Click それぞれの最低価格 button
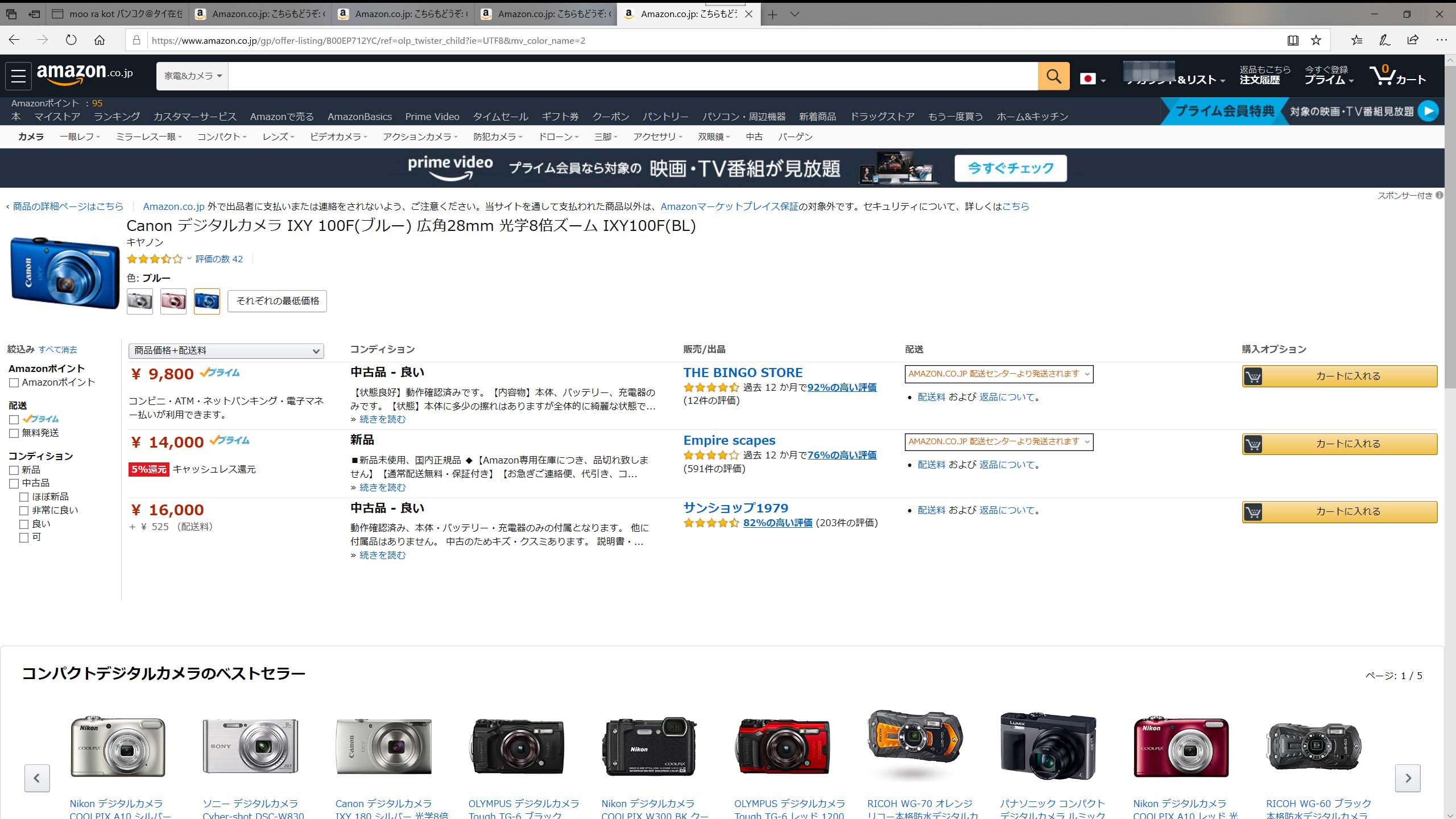Viewport: 1456px width, 819px height. click(278, 301)
